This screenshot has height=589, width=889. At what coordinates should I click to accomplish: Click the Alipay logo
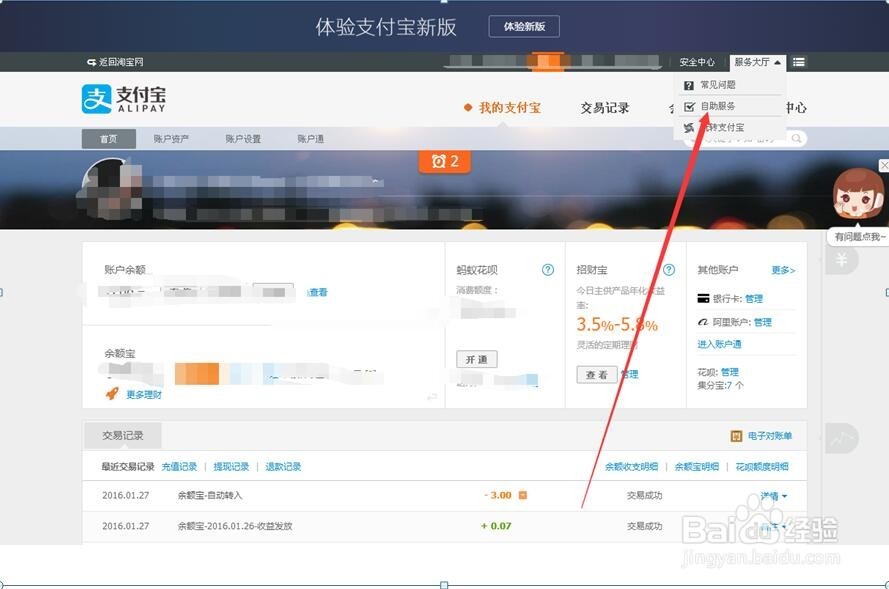124,99
